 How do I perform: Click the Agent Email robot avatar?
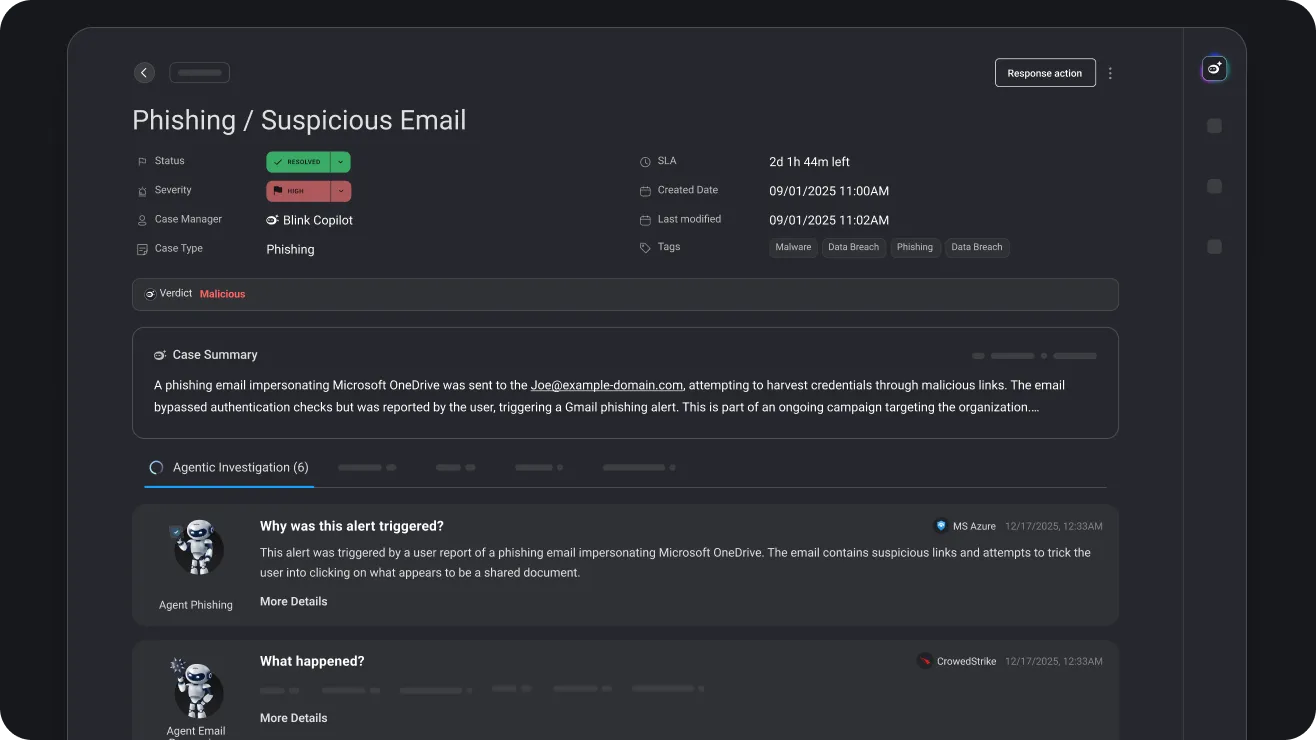(197, 688)
